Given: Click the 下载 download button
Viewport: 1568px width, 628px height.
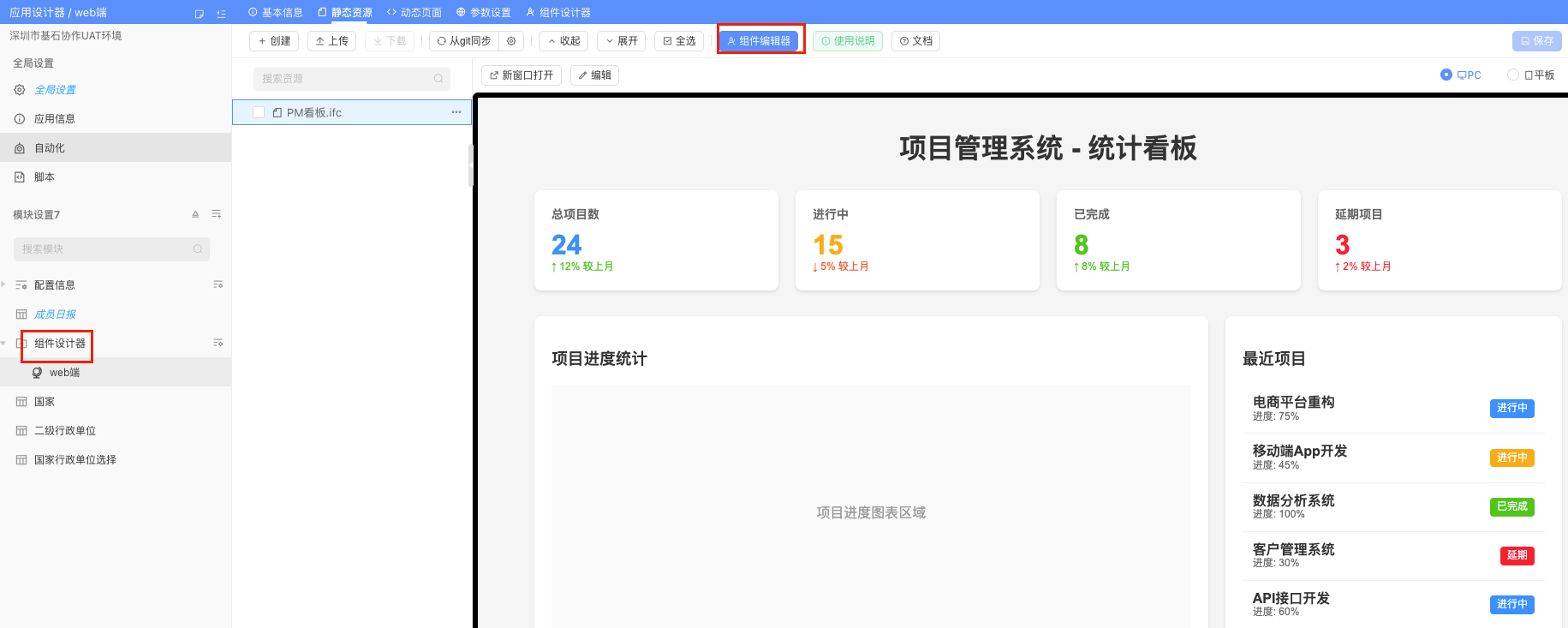Looking at the screenshot, I should [x=390, y=41].
